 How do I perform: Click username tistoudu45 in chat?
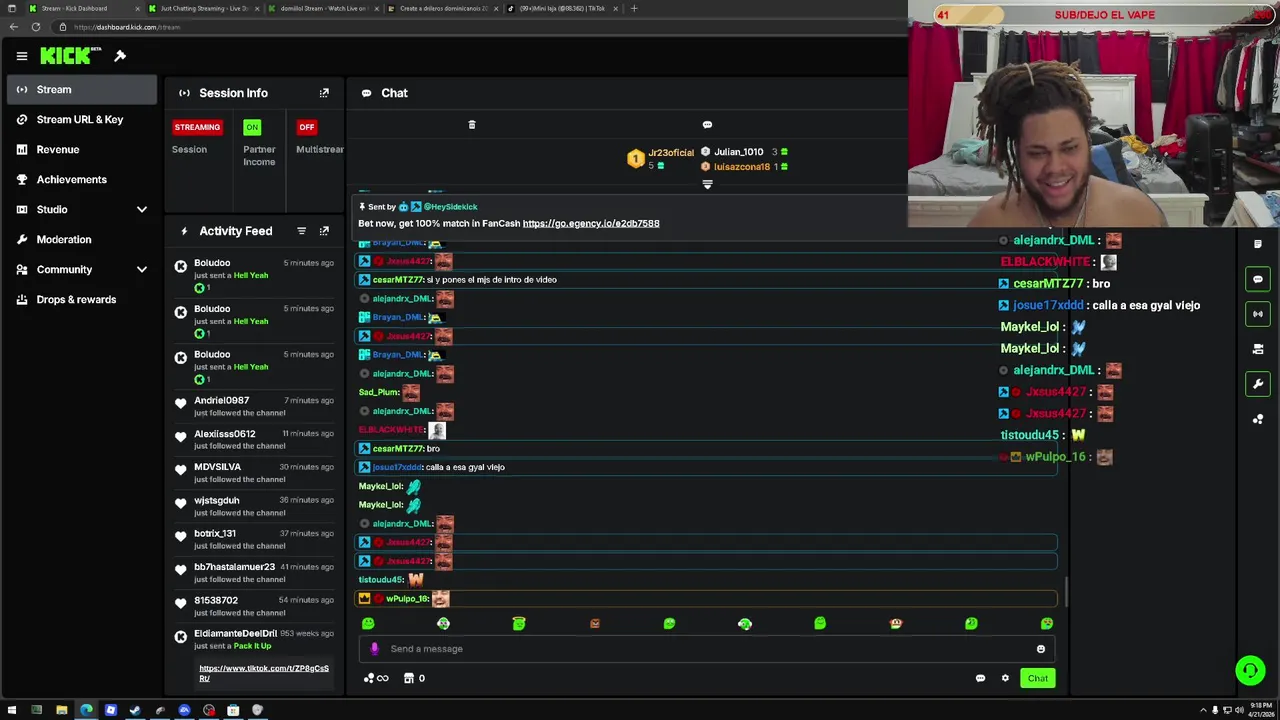click(x=381, y=580)
